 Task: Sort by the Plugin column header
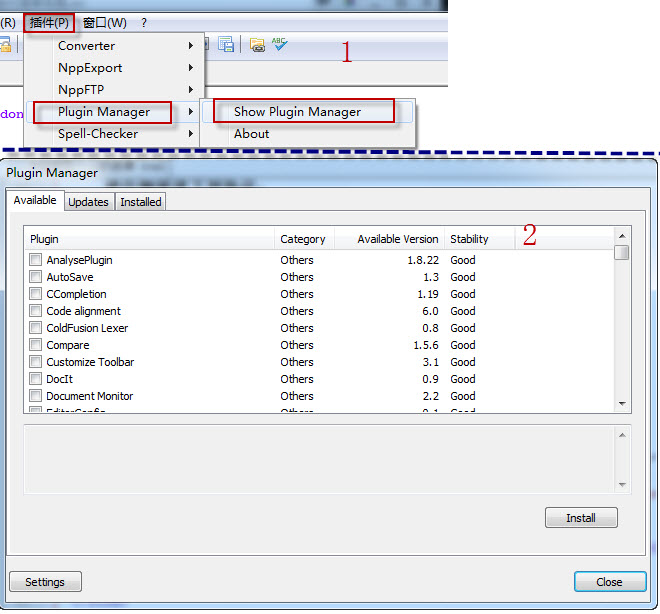point(149,239)
